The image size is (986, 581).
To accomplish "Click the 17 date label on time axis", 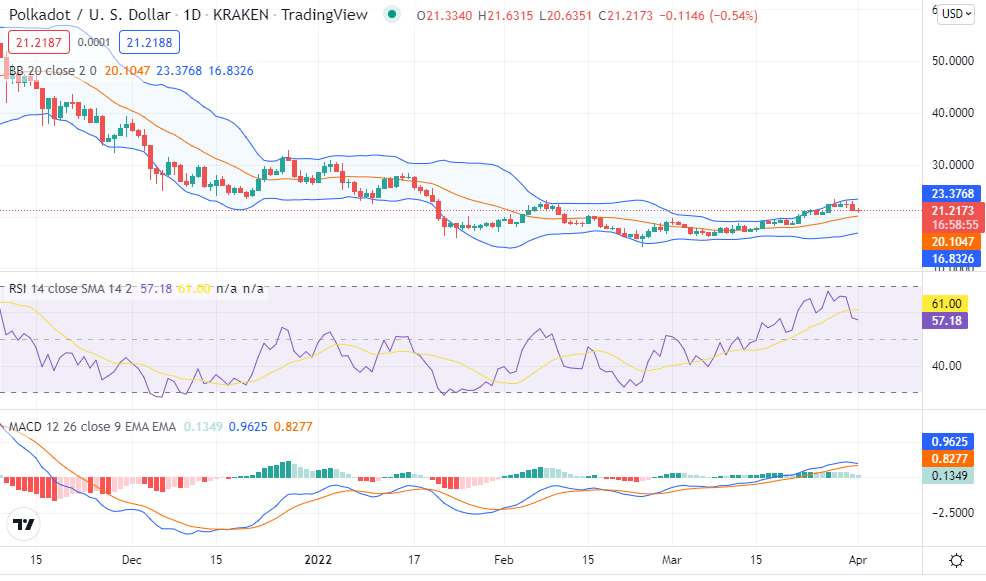I will 414,560.
